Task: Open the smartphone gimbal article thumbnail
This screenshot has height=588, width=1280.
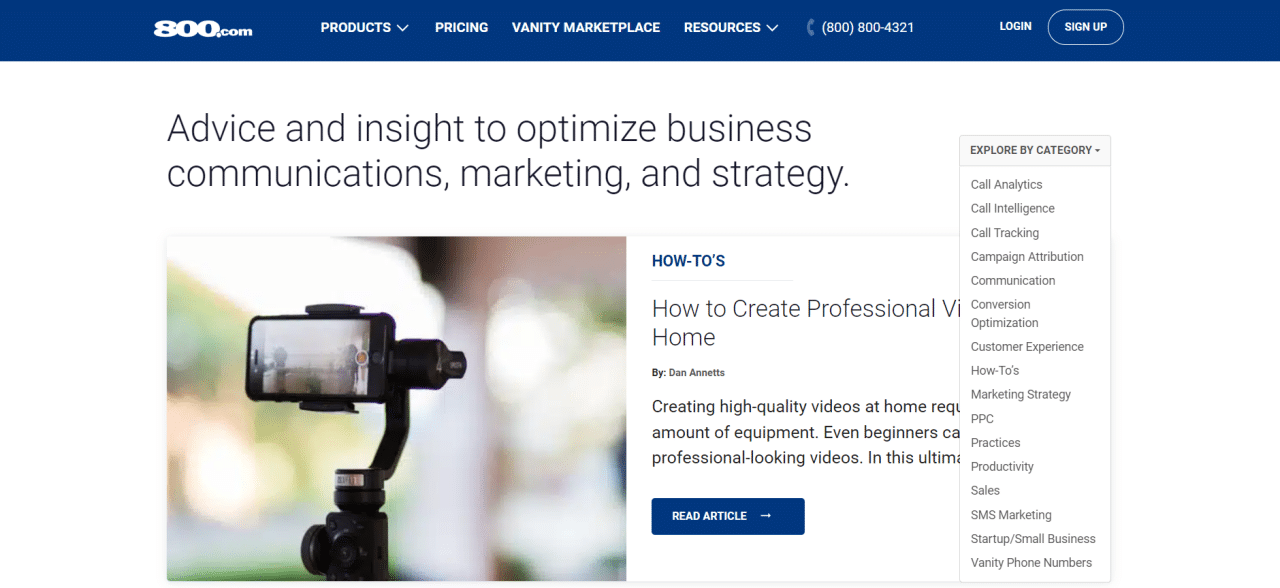Action: (396, 408)
